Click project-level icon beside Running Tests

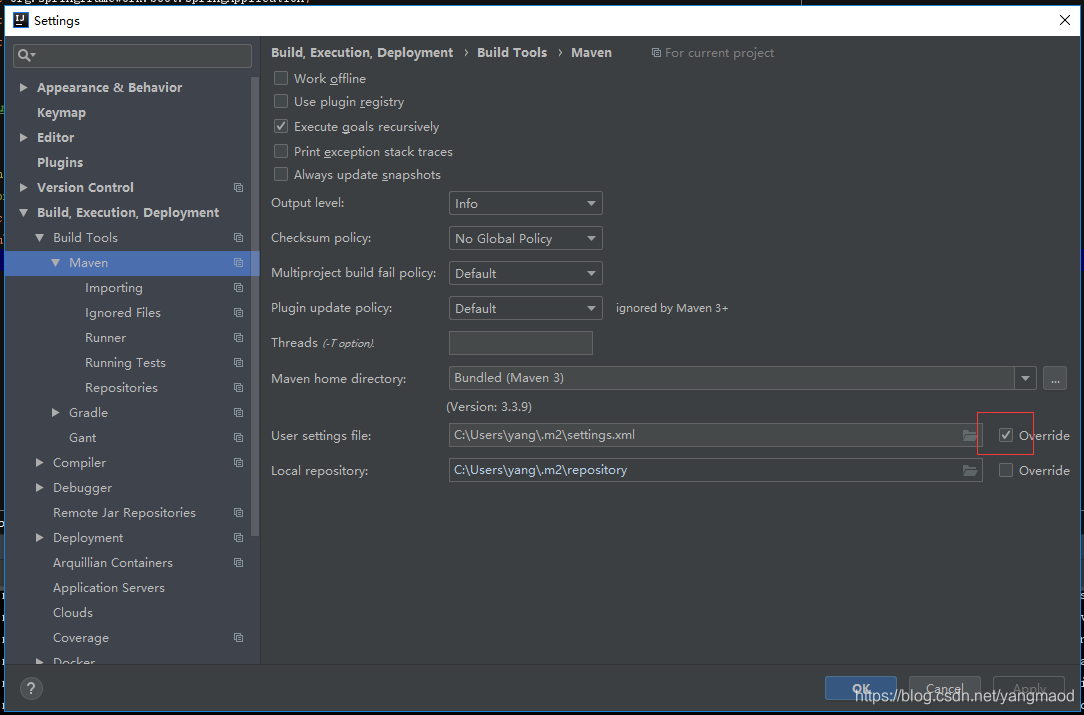(239, 362)
